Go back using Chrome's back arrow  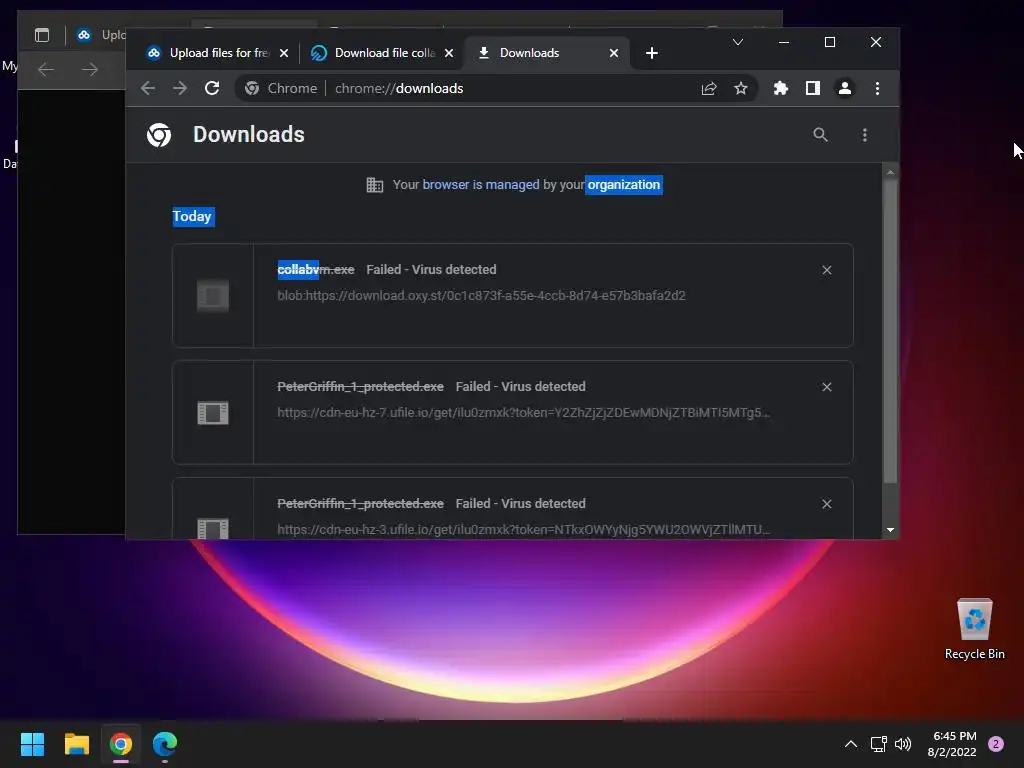click(x=148, y=88)
